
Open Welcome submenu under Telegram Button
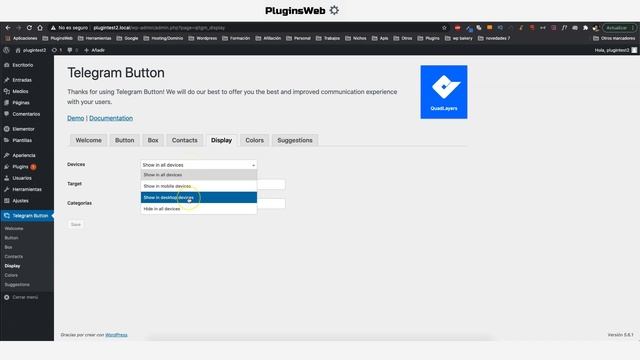pyautogui.click(x=14, y=229)
